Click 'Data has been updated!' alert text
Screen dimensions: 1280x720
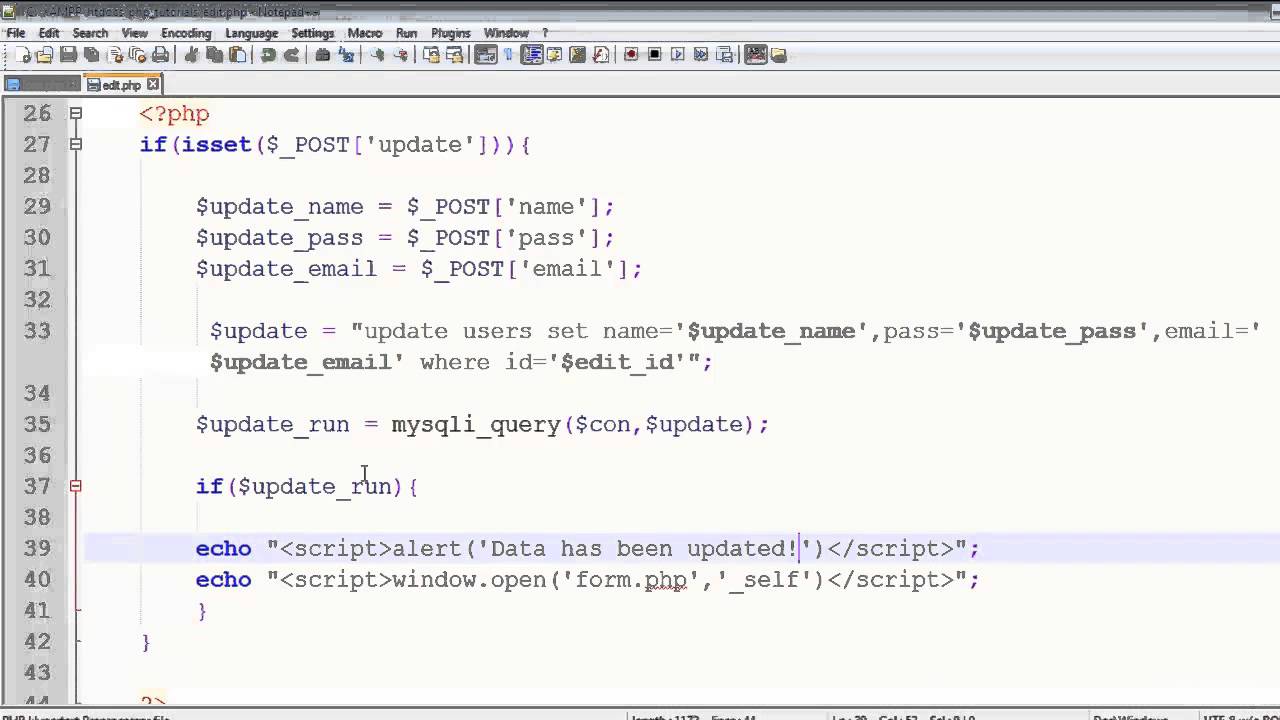click(x=644, y=548)
